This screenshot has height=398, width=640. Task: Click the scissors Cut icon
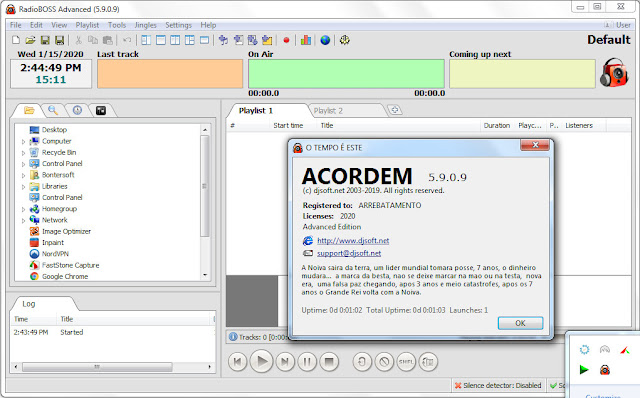tap(78, 40)
